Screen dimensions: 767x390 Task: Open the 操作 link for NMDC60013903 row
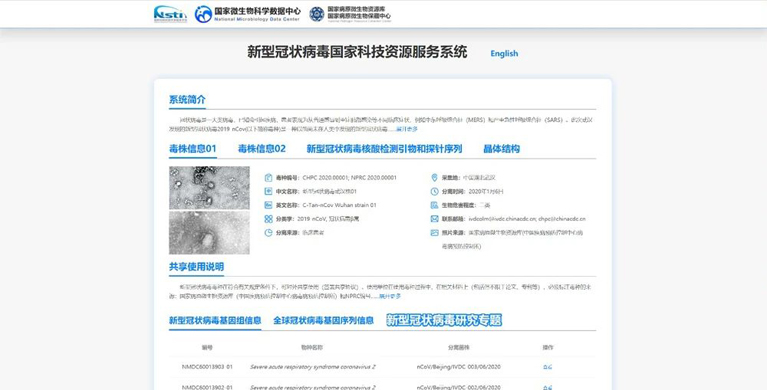coord(547,367)
